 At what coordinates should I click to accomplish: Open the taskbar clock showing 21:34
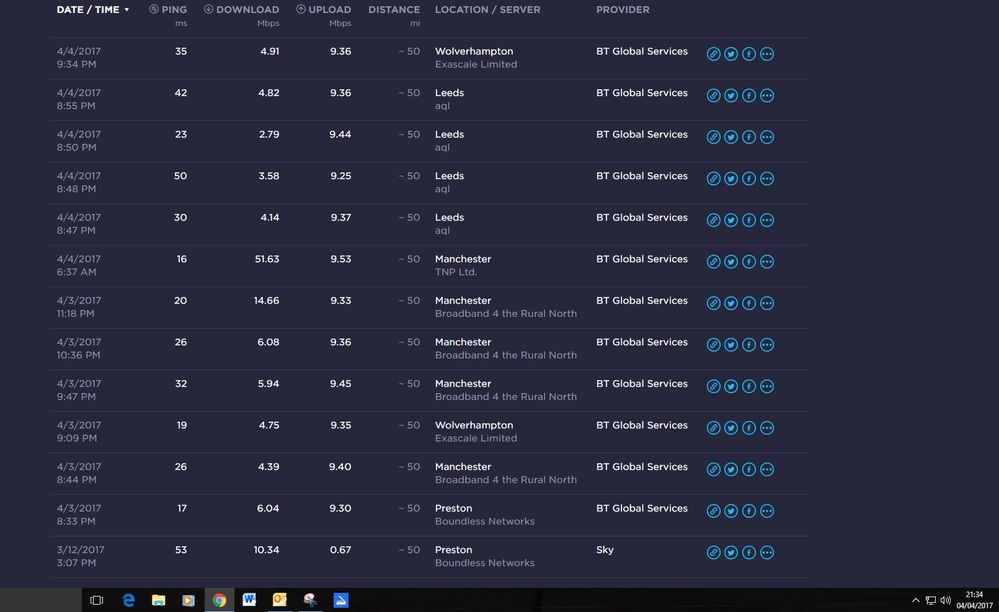[x=974, y=600]
